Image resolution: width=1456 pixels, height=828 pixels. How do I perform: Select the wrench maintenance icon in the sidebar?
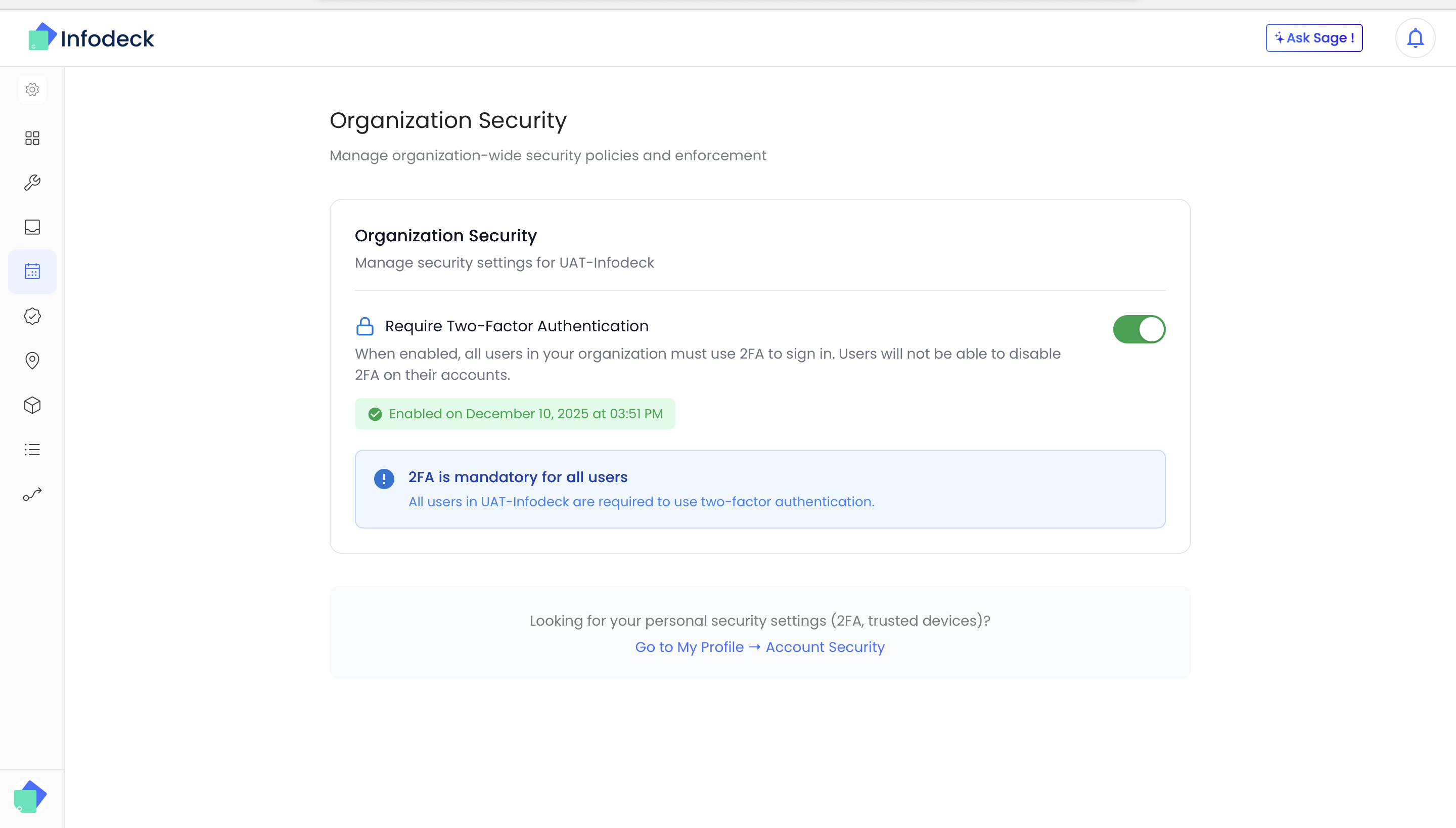32,182
